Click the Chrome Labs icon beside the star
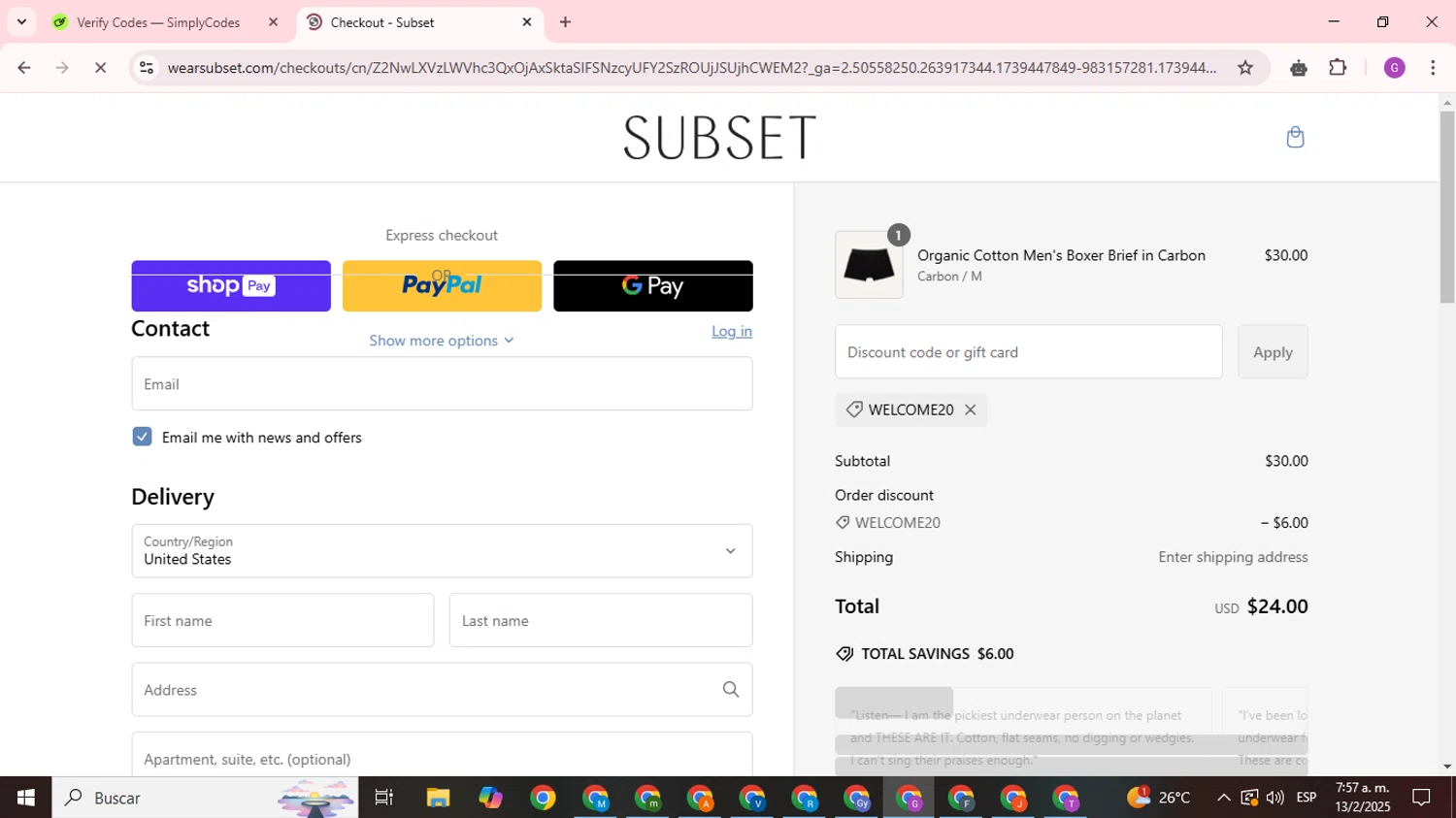 pyautogui.click(x=1299, y=67)
